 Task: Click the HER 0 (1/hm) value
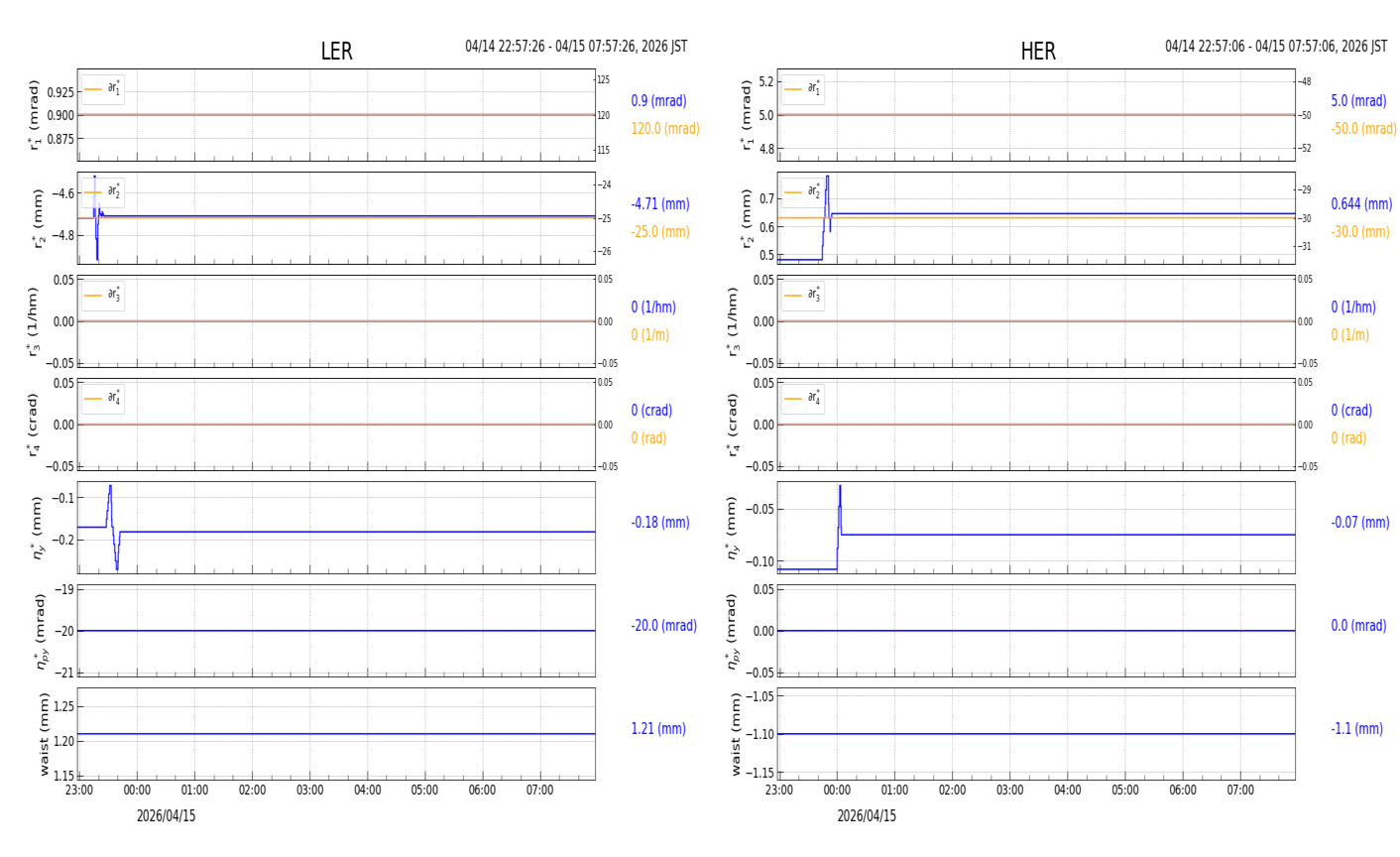(1353, 307)
